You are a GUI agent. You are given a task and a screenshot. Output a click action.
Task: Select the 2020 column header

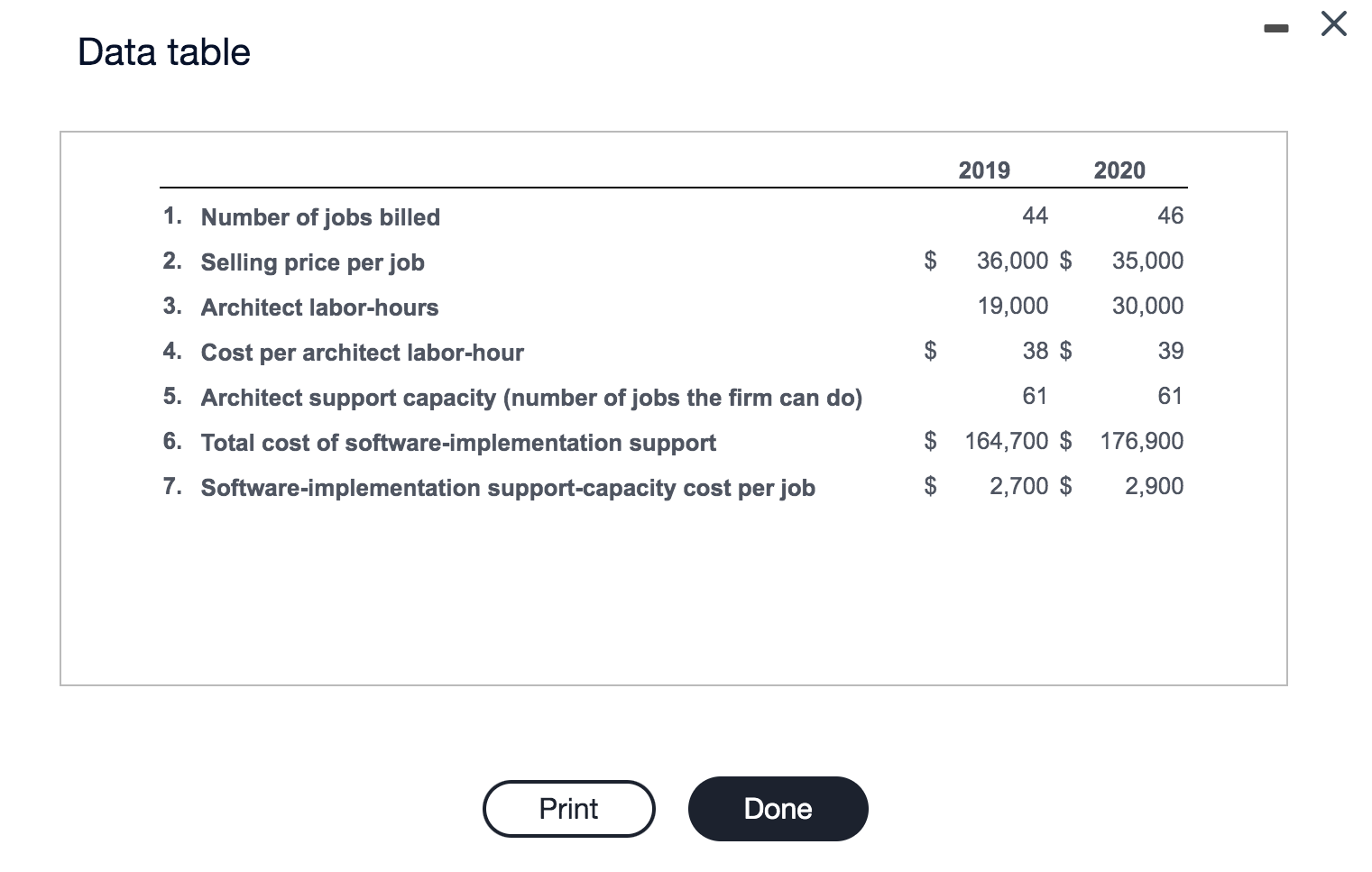tap(1119, 170)
